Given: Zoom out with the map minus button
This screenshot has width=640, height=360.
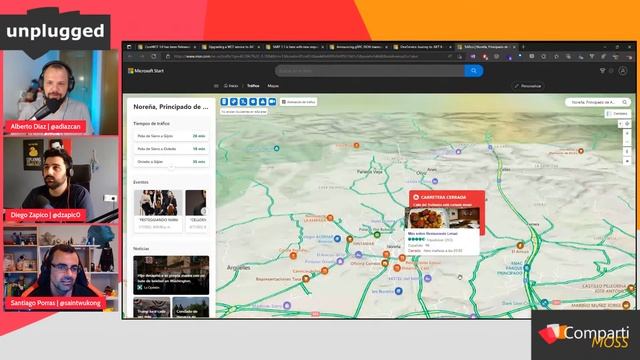Looking at the screenshot, I should [x=628, y=142].
